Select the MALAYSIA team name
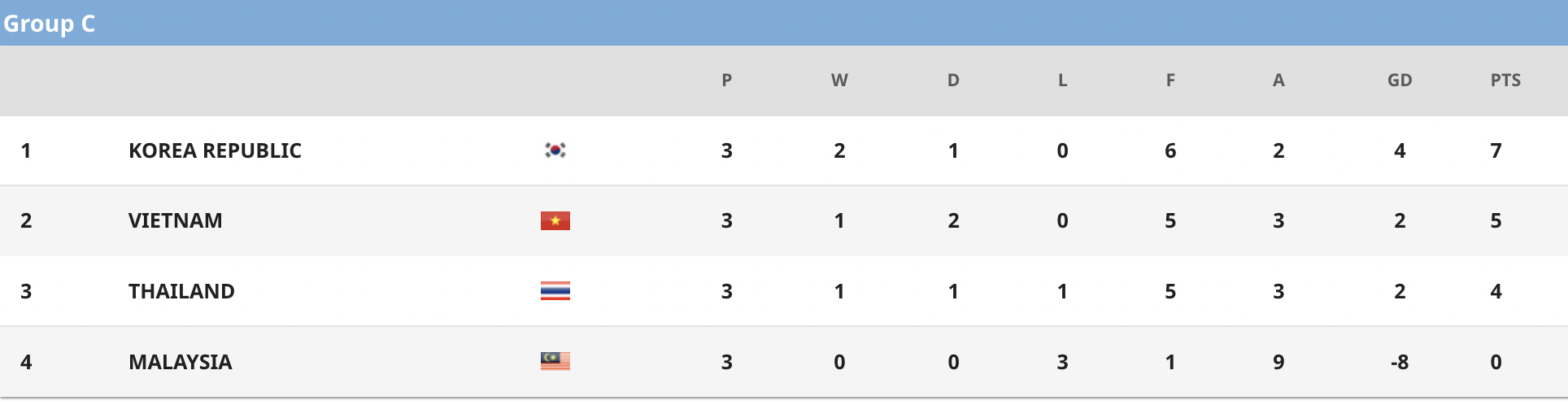 (x=180, y=362)
